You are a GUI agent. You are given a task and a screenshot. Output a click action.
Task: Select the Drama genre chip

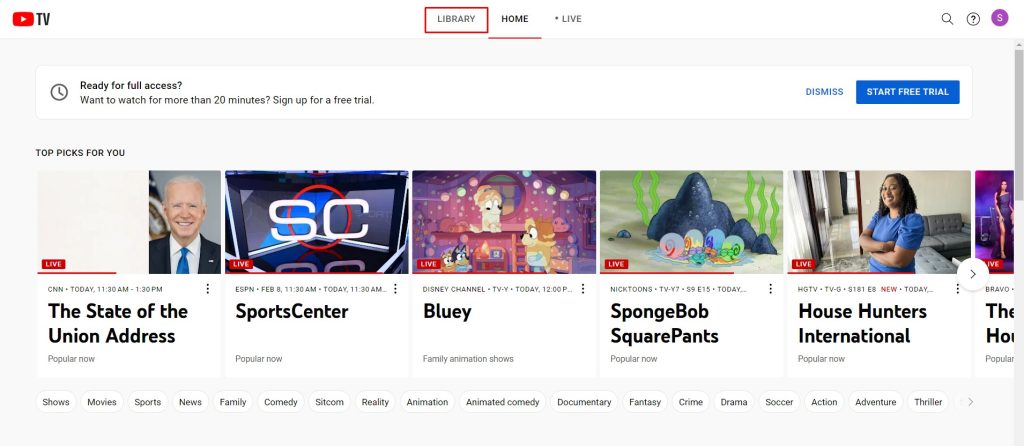click(x=733, y=402)
